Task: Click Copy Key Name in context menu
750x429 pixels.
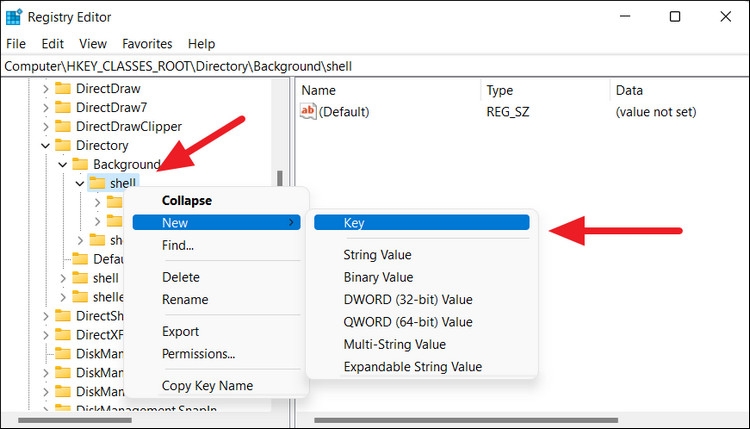Action: pos(207,386)
